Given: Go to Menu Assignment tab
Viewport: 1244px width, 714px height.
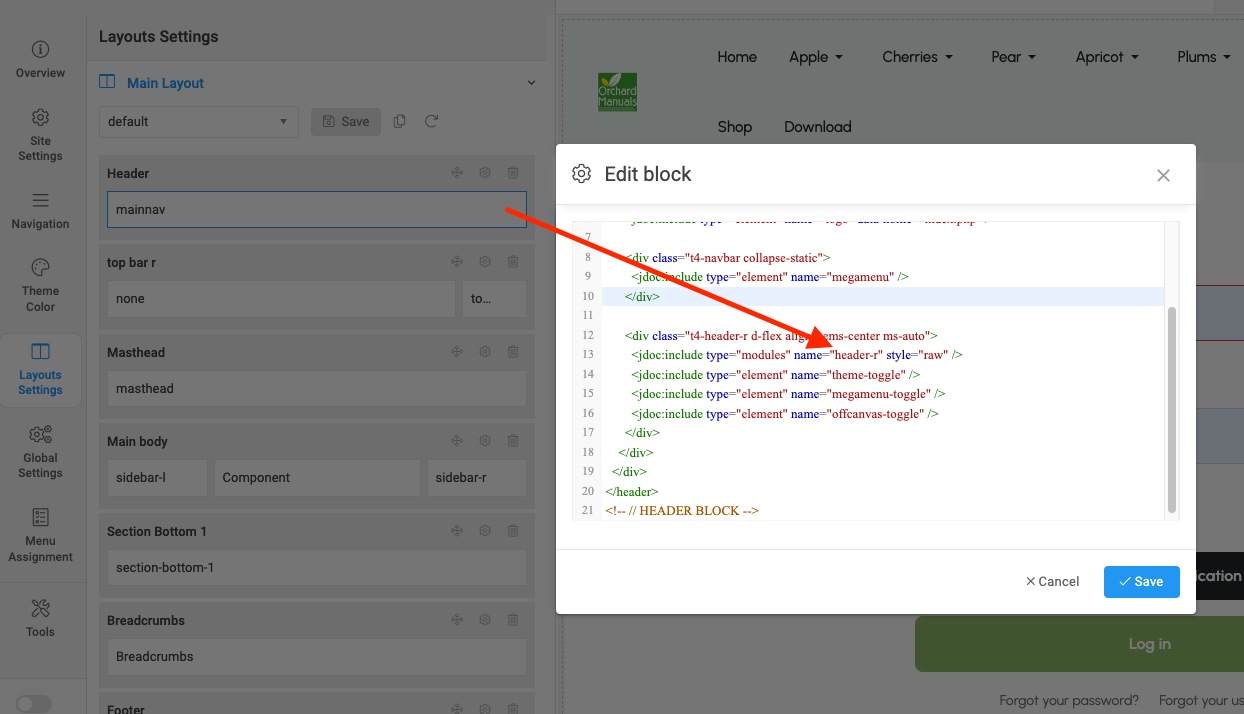Looking at the screenshot, I should (40, 535).
